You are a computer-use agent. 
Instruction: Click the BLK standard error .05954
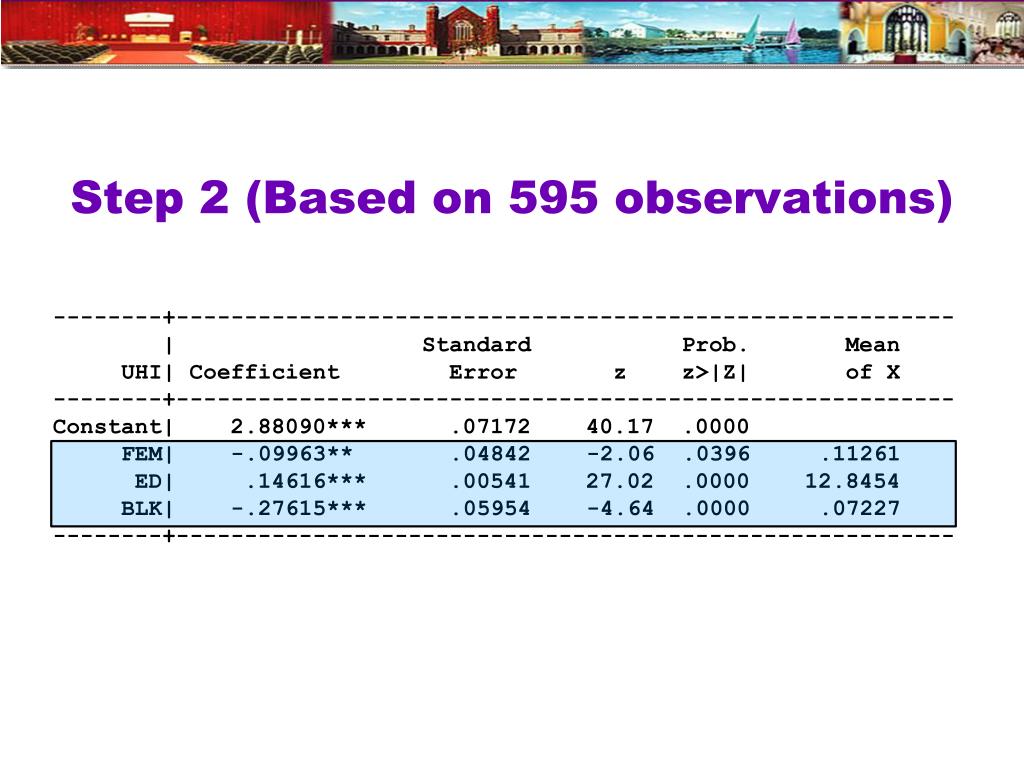(x=490, y=508)
